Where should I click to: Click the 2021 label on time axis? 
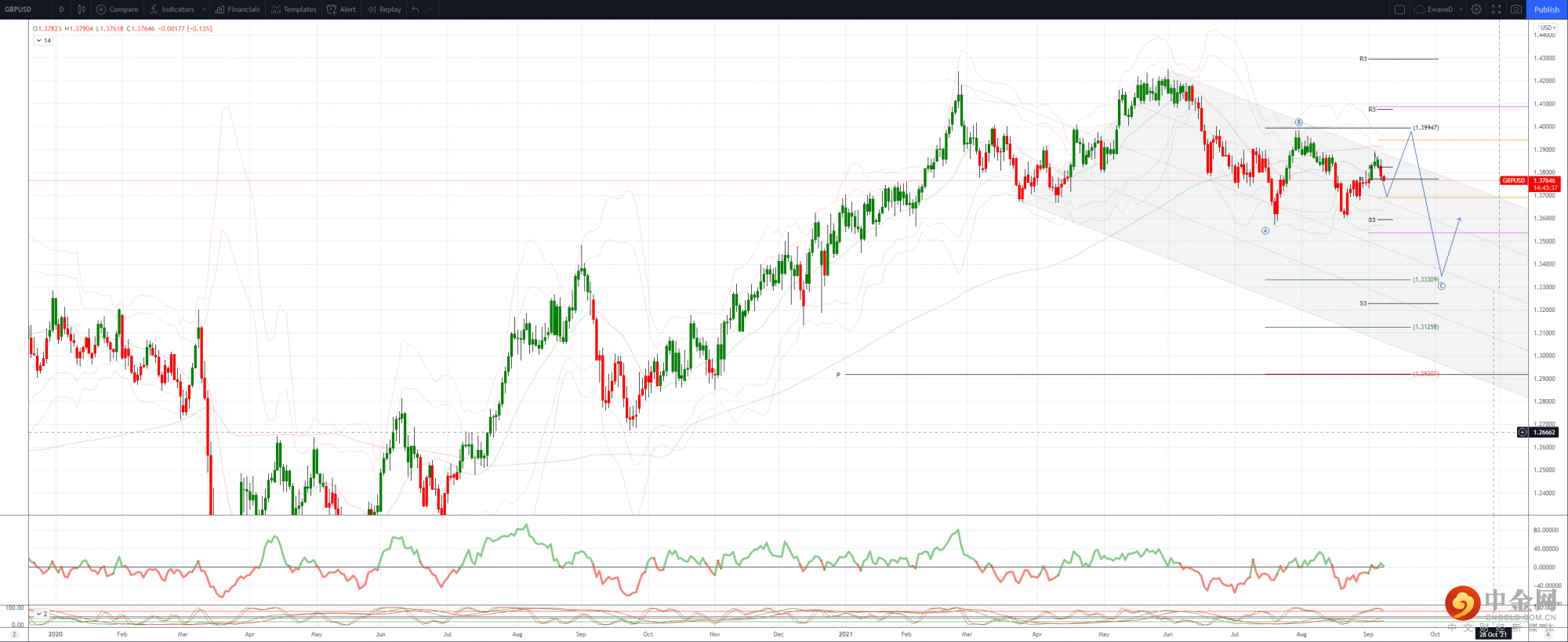click(x=845, y=634)
